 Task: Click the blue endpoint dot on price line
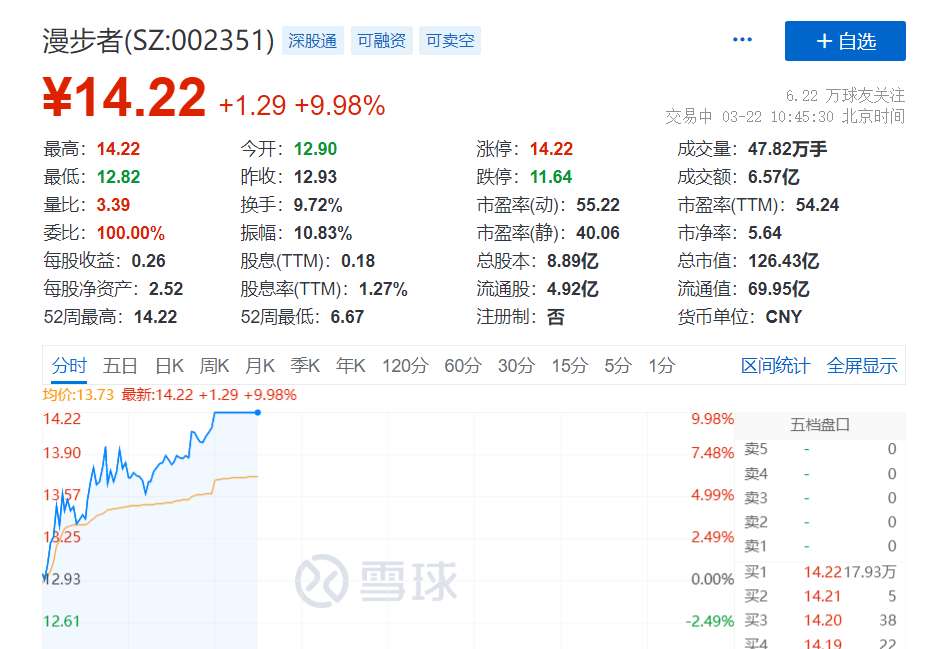[x=258, y=412]
